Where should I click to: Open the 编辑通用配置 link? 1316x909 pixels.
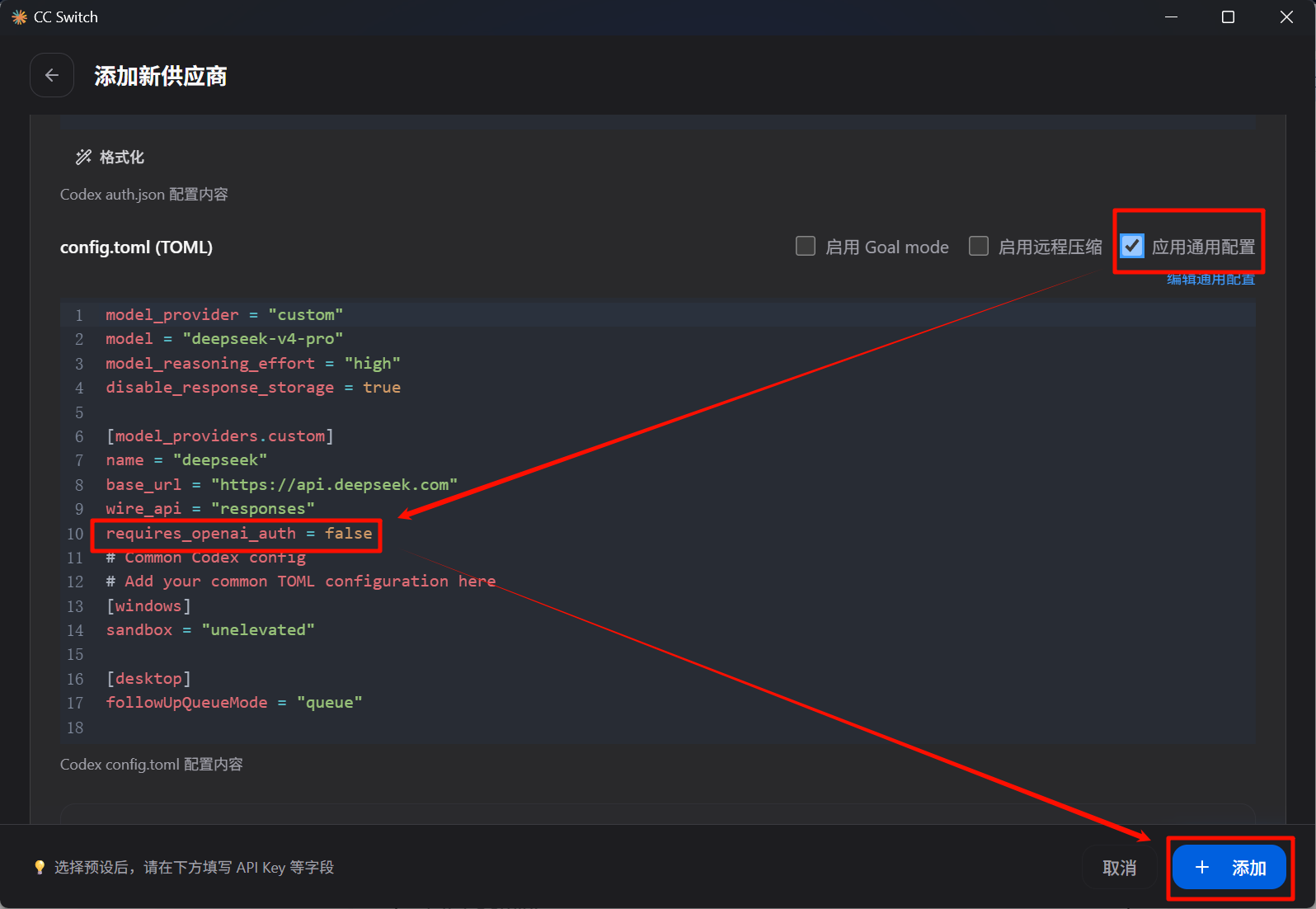pyautogui.click(x=1210, y=280)
